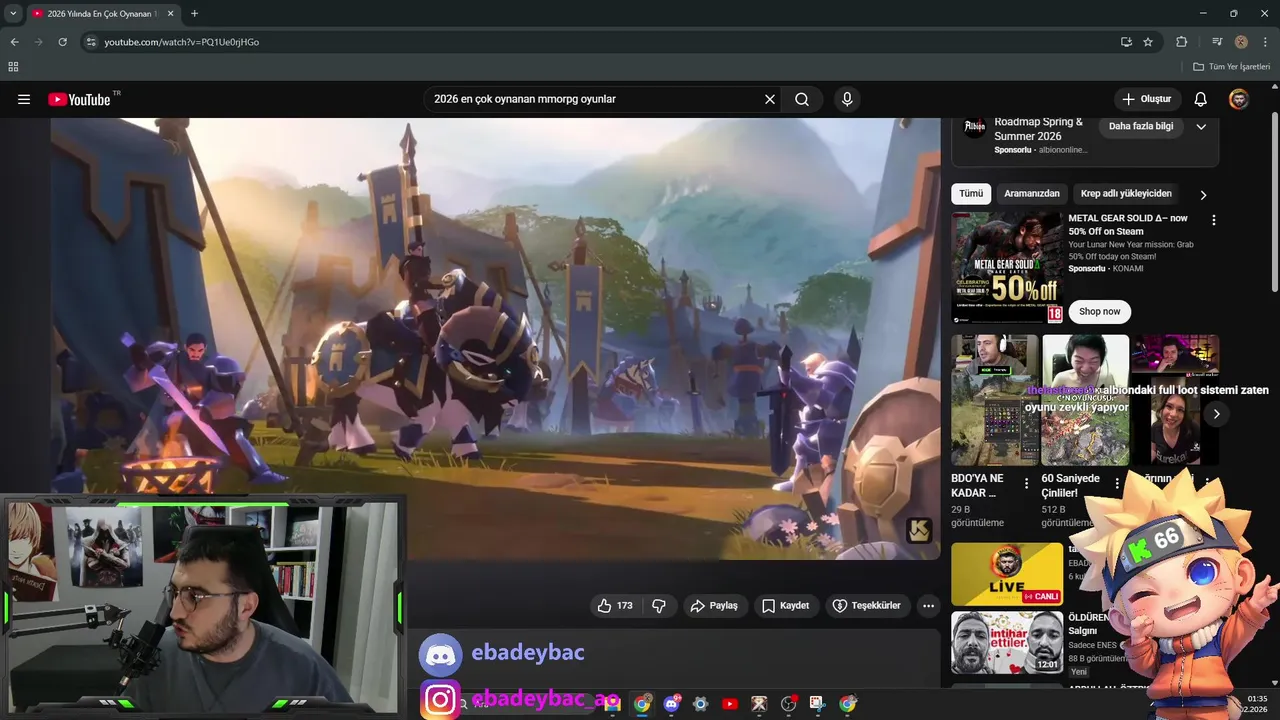Open Snipping Tool from the taskbar
The height and width of the screenshot is (720, 1280).
(817, 704)
